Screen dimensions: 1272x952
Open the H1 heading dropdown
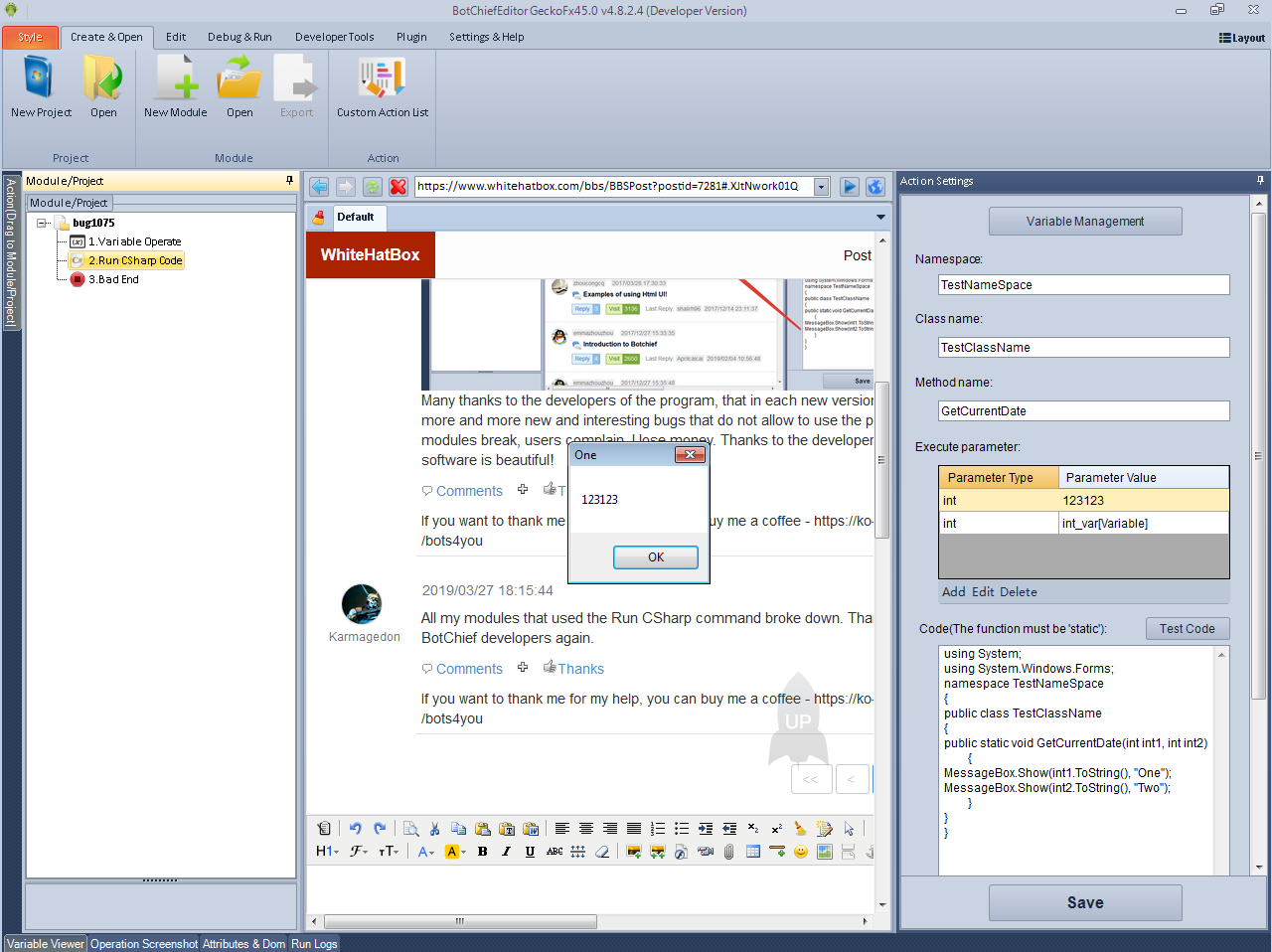(x=327, y=852)
